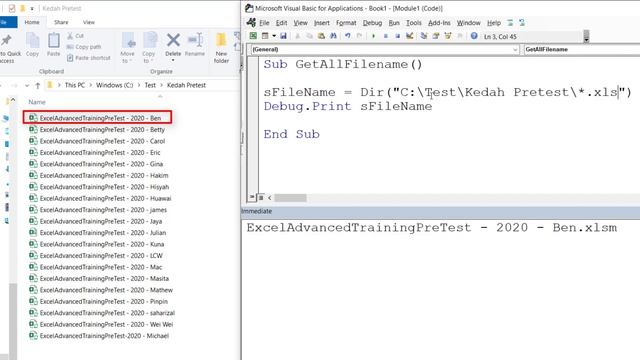Open the View menu in VBA editor
This screenshot has width=640, height=360.
(300, 23)
